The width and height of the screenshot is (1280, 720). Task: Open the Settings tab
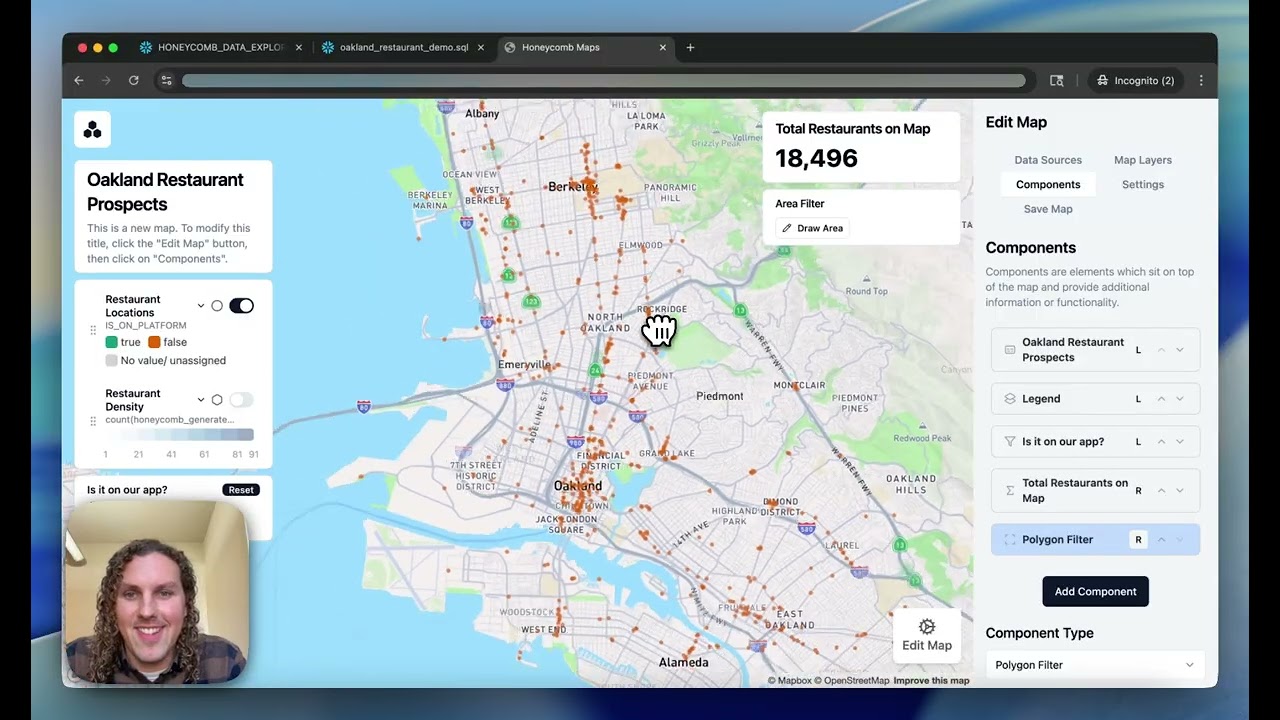click(1143, 184)
